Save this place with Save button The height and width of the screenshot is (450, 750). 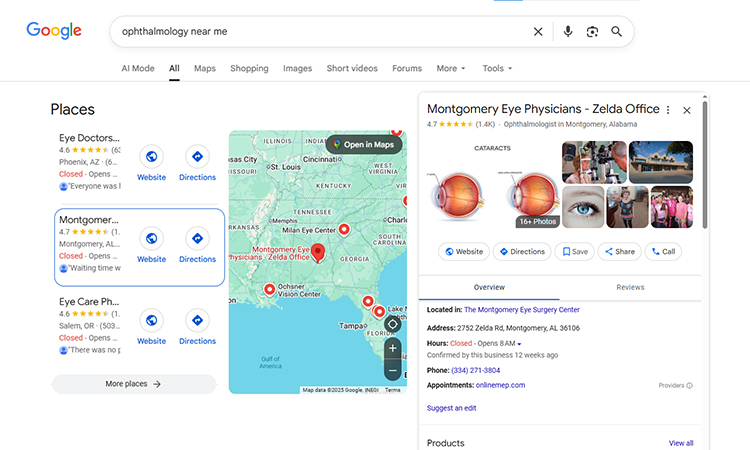[574, 252]
